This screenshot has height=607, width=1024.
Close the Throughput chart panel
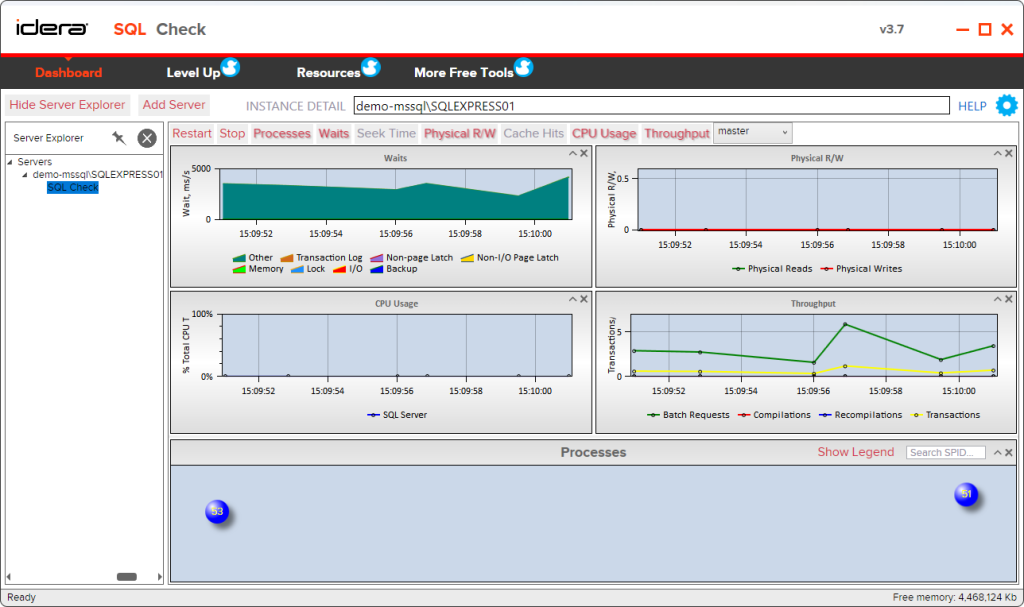1008,299
